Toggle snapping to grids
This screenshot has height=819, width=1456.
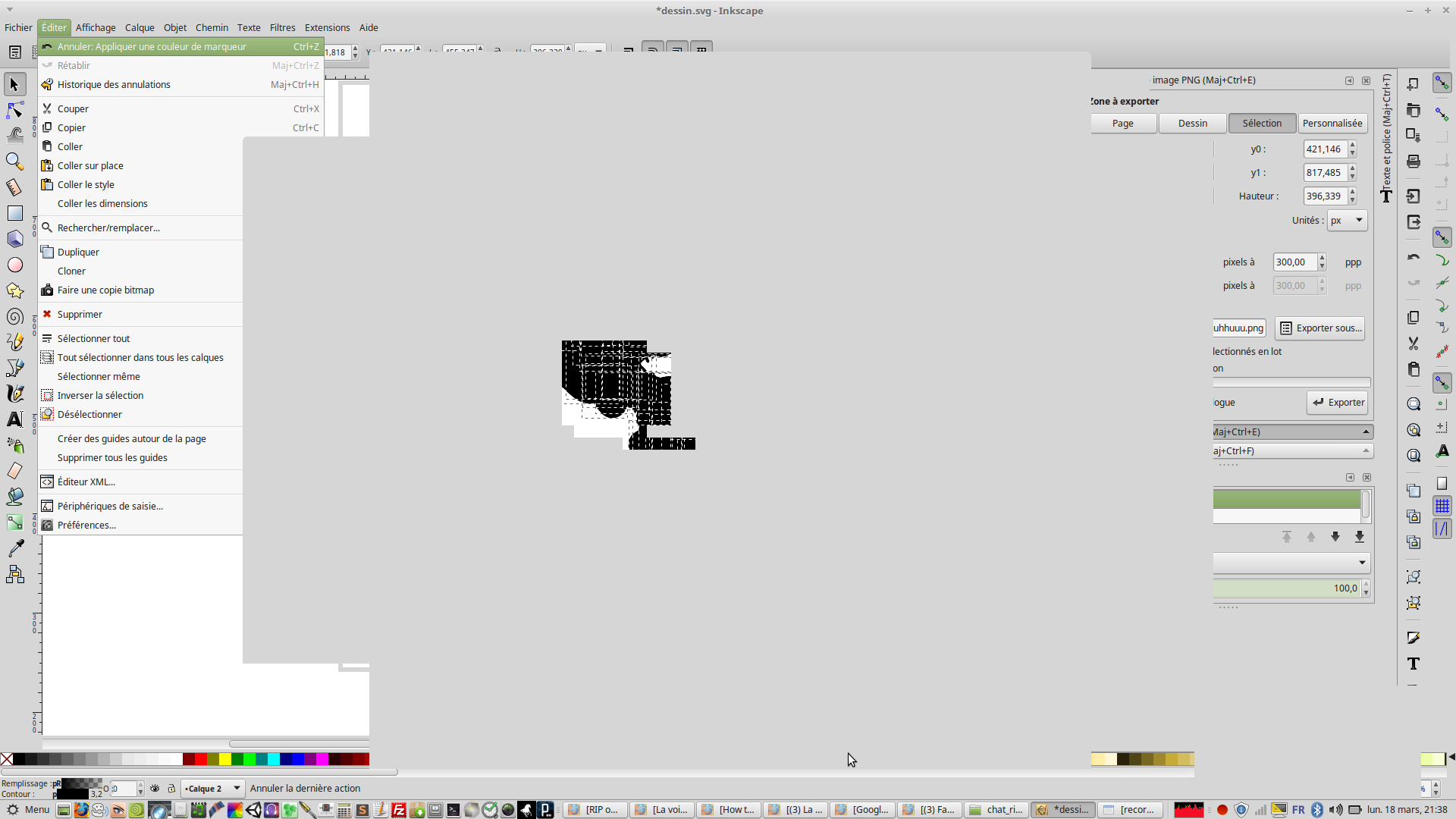[1442, 506]
